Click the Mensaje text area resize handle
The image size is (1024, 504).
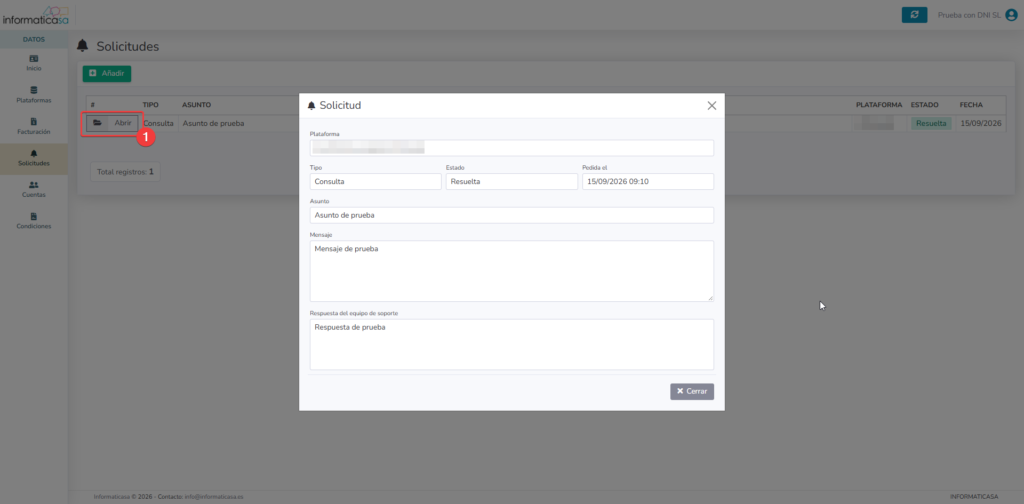tap(711, 298)
